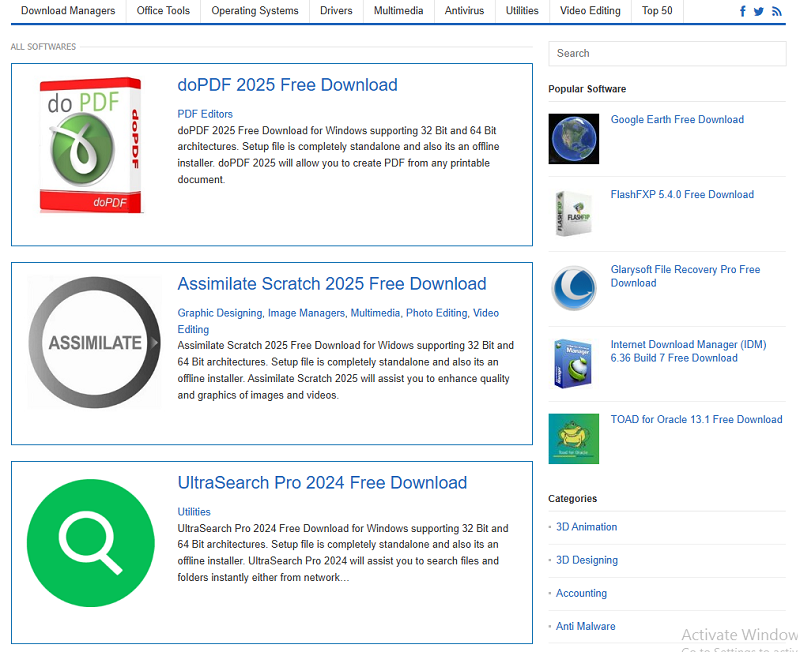Image resolution: width=800 pixels, height=652 pixels.
Task: Open the Accounting category
Action: pos(581,593)
